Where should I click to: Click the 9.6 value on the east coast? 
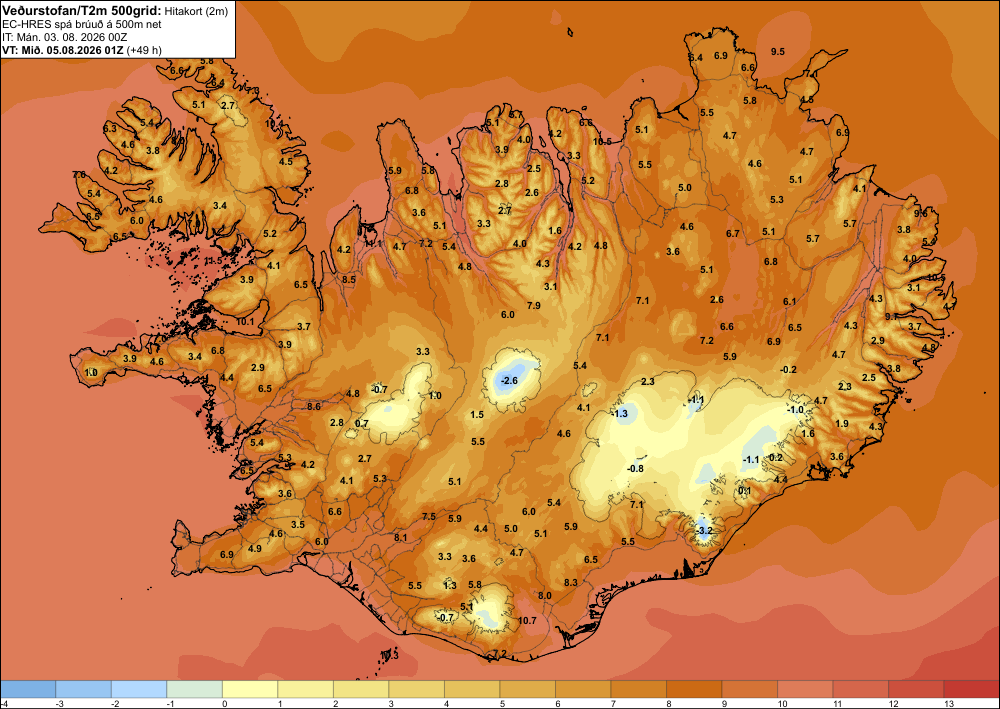click(921, 214)
